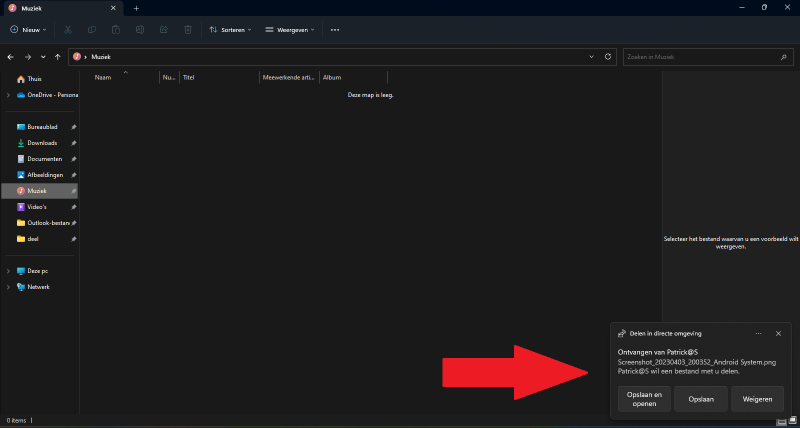
Task: Open Downloads in the sidebar
Action: click(x=42, y=143)
